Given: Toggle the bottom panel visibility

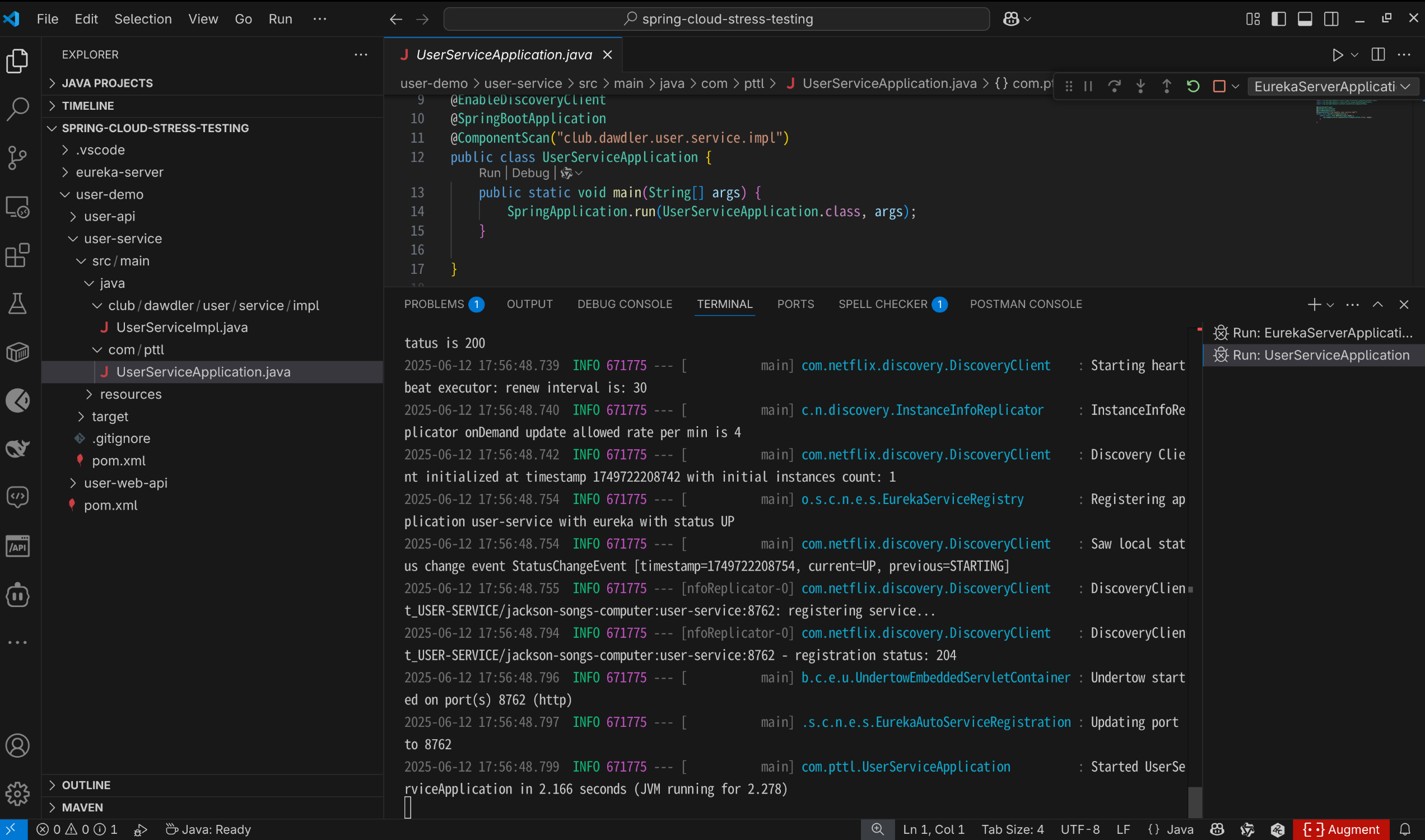Looking at the screenshot, I should click(x=1305, y=18).
